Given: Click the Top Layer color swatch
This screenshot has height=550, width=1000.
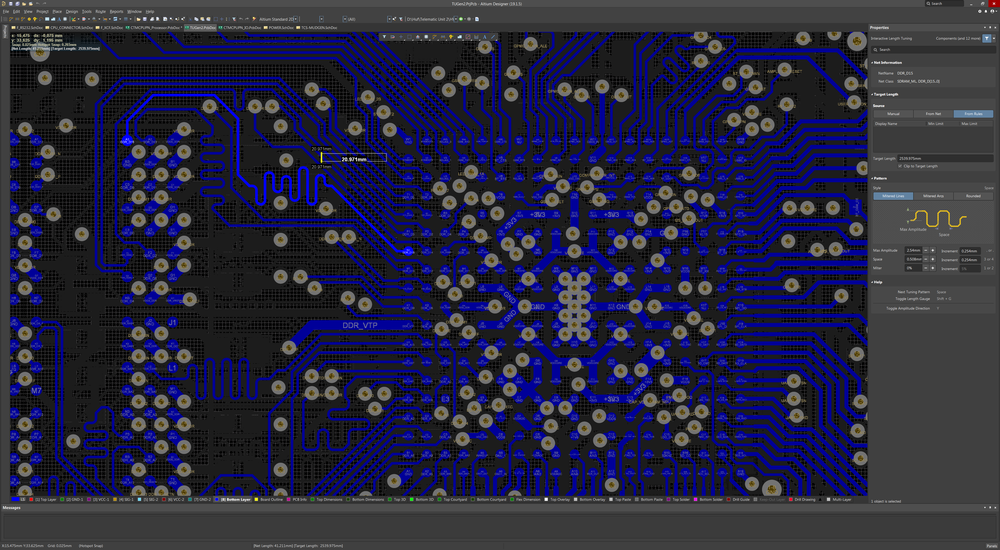Looking at the screenshot, I should coord(32,499).
